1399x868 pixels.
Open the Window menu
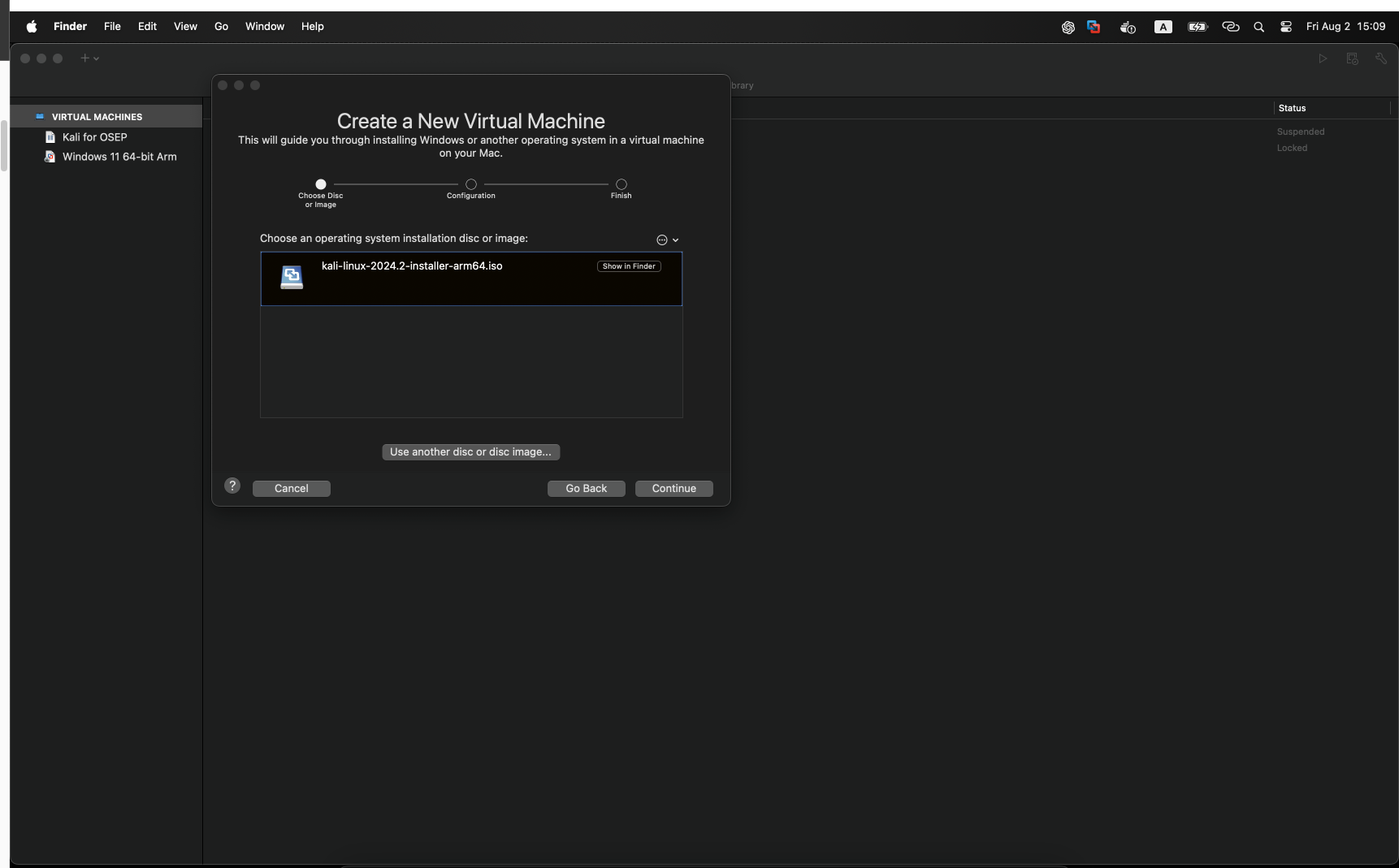click(265, 27)
